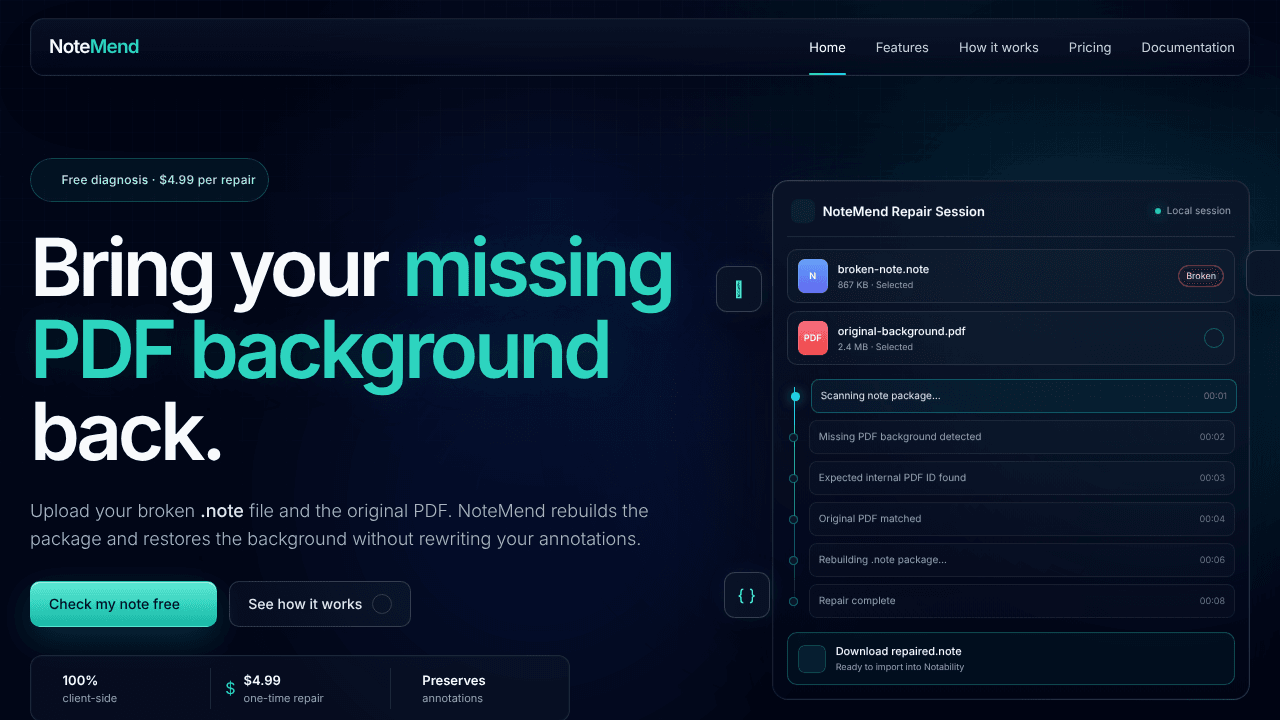This screenshot has height=720, width=1280.
Task: Select the Home tab in navigation
Action: pos(827,47)
